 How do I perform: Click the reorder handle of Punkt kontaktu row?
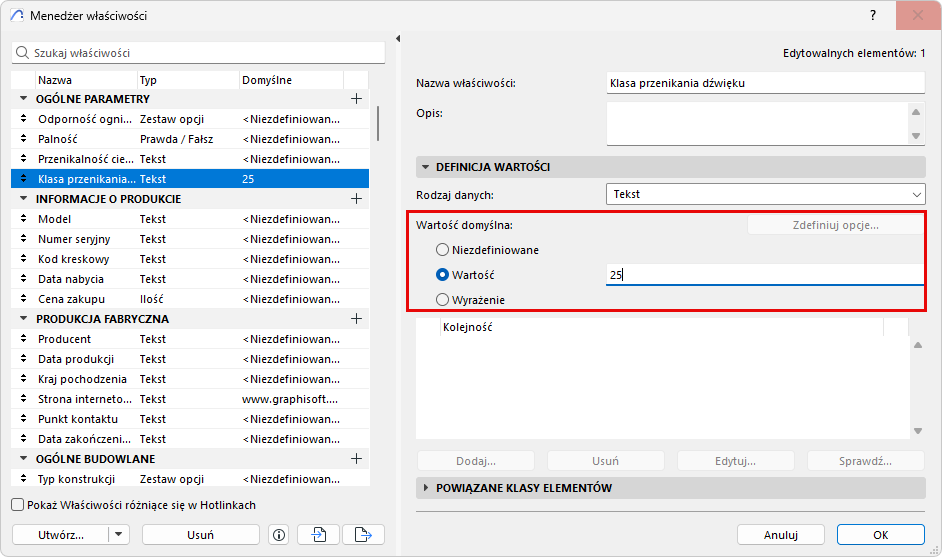[23, 419]
